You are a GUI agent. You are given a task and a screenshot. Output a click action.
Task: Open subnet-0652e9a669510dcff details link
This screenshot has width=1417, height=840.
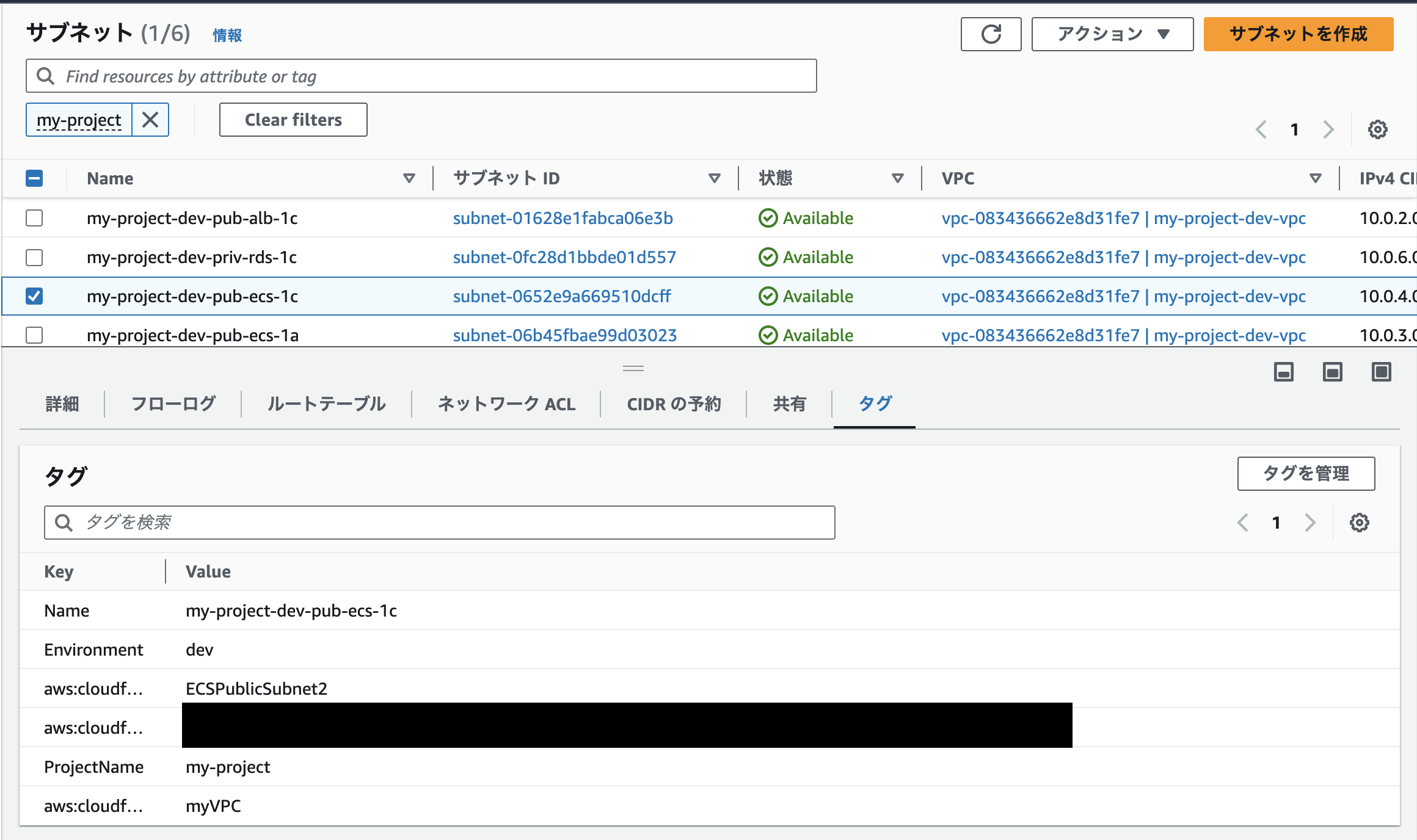click(562, 296)
